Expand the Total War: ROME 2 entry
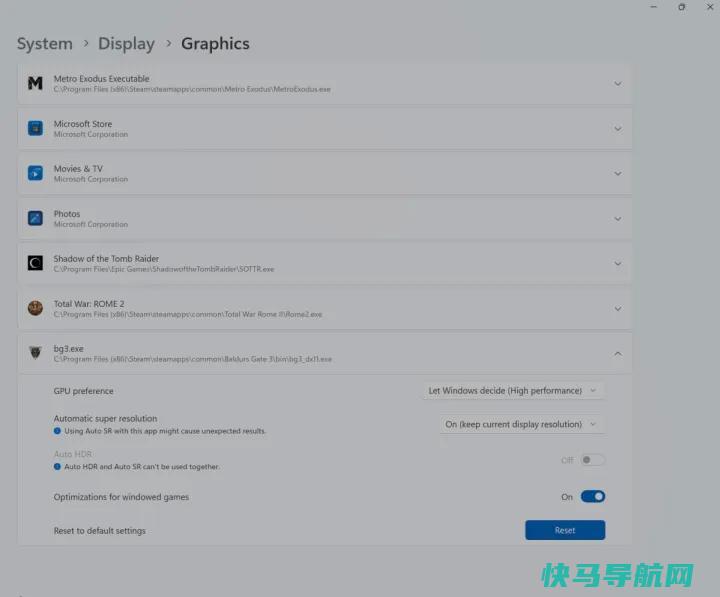This screenshot has width=720, height=597. pos(618,309)
